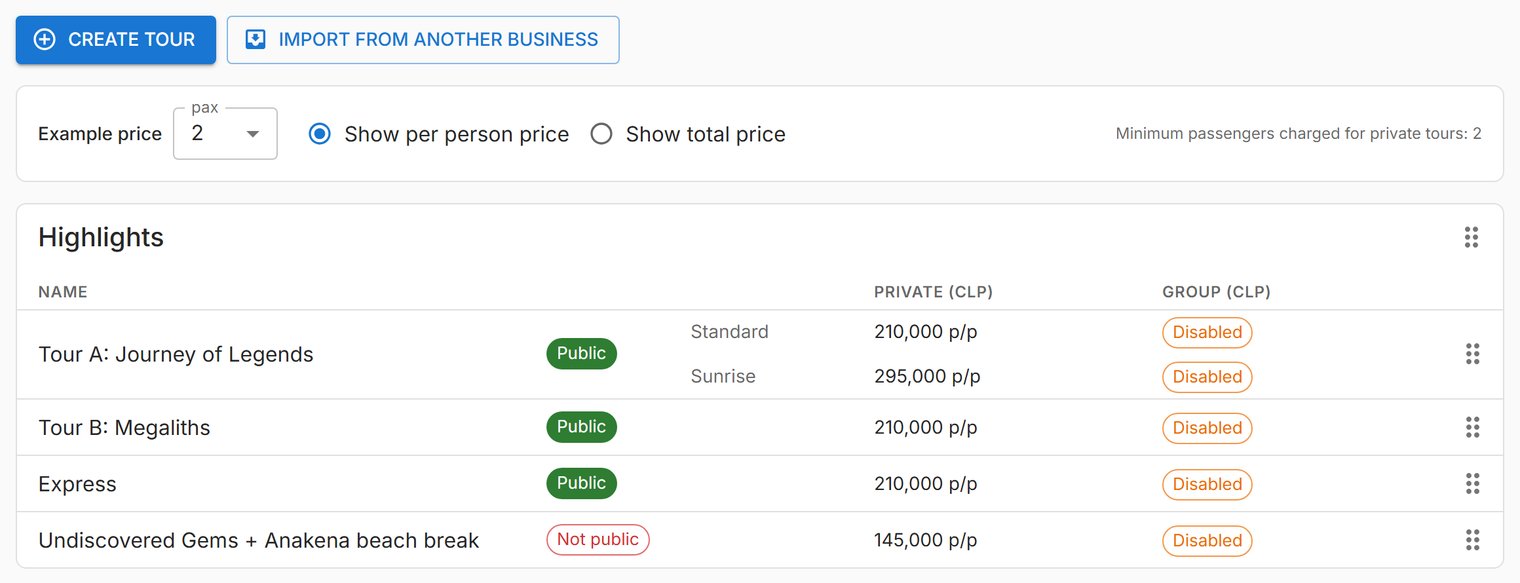Click drag handle for Tour A row
1520x583 pixels.
tap(1472, 354)
